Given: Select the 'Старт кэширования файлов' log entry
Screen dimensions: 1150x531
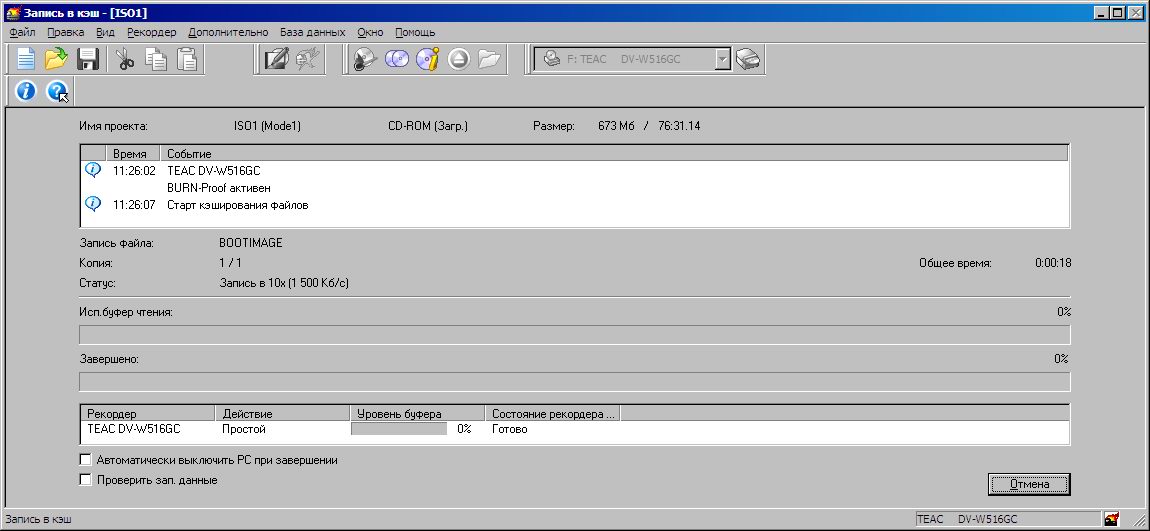Looking at the screenshot, I should click(237, 205).
